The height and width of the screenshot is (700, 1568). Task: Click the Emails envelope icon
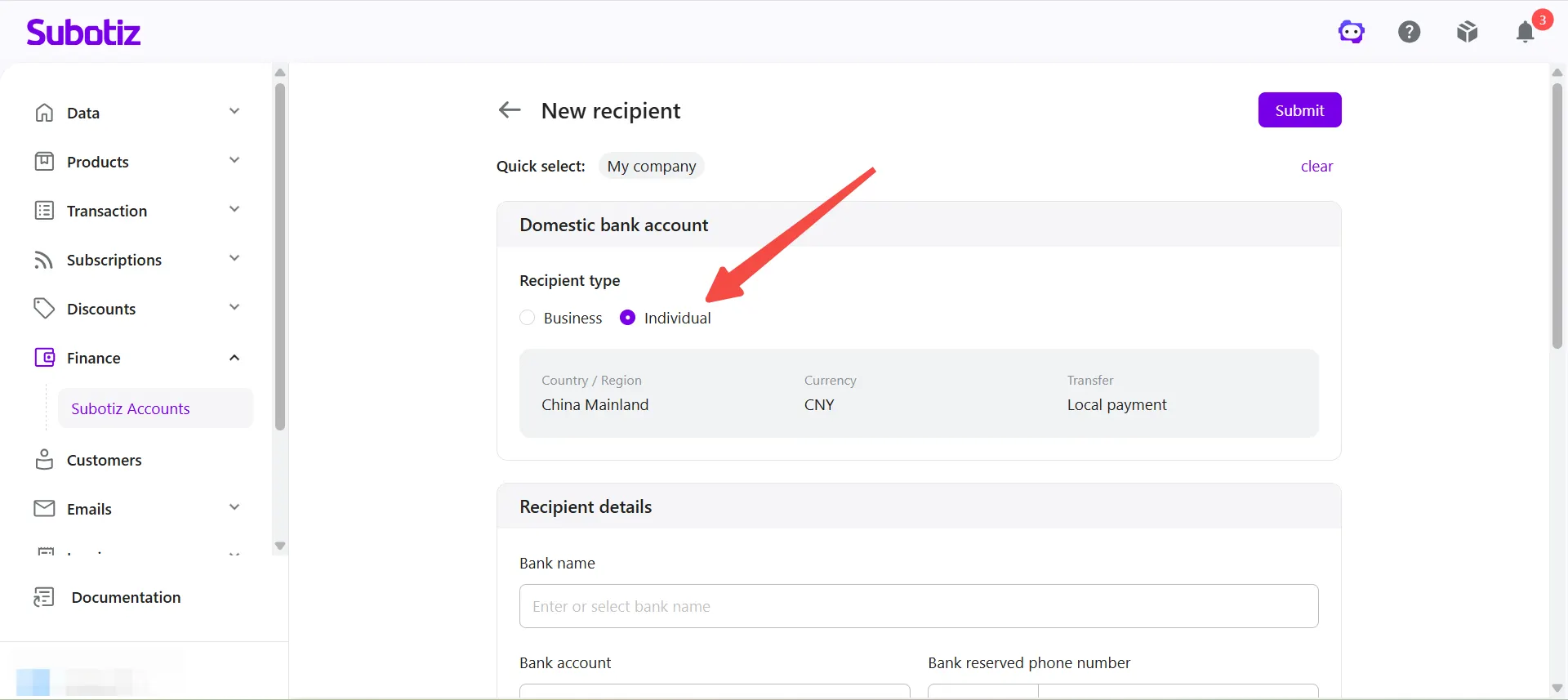[44, 508]
